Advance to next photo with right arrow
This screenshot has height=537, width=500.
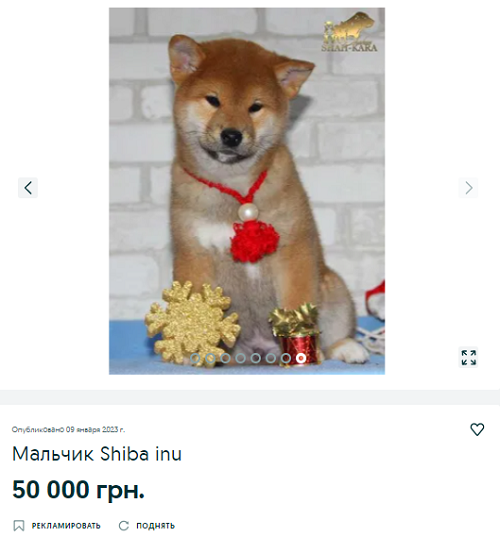coord(468,188)
